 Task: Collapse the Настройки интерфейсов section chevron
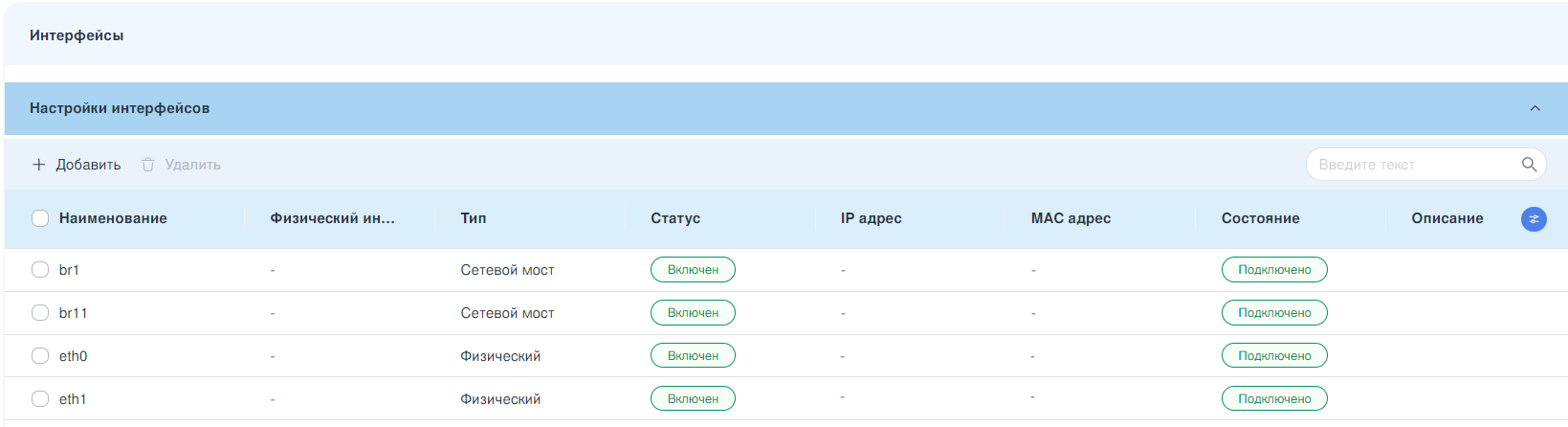(1535, 108)
